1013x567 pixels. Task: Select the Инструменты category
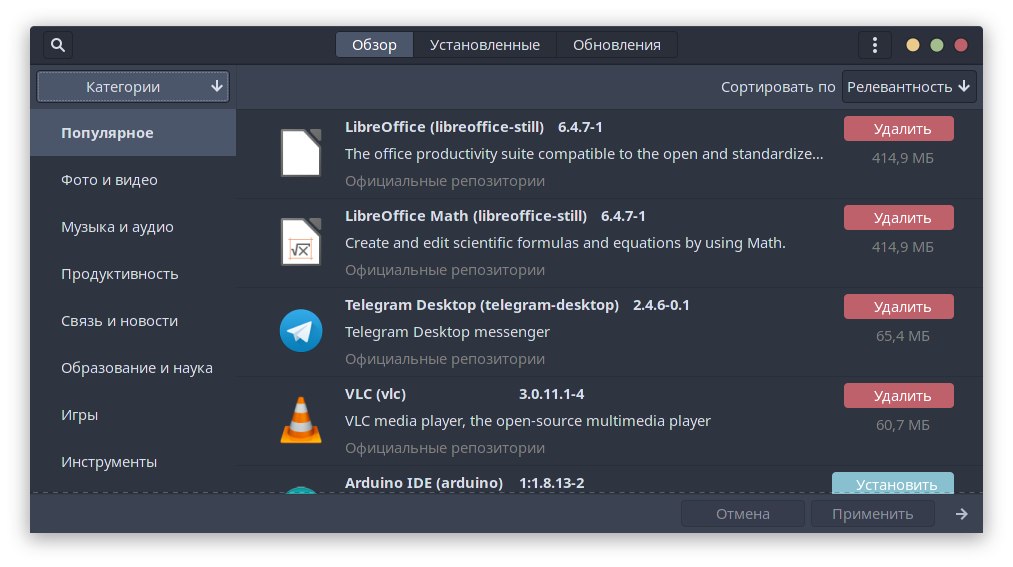click(133, 462)
